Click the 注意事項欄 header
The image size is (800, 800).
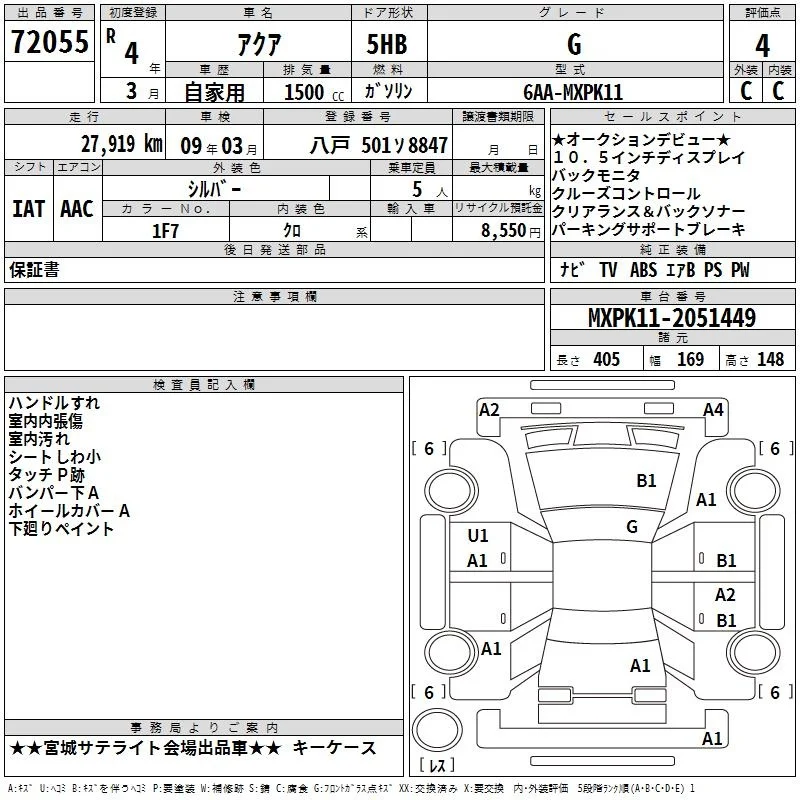tap(274, 296)
